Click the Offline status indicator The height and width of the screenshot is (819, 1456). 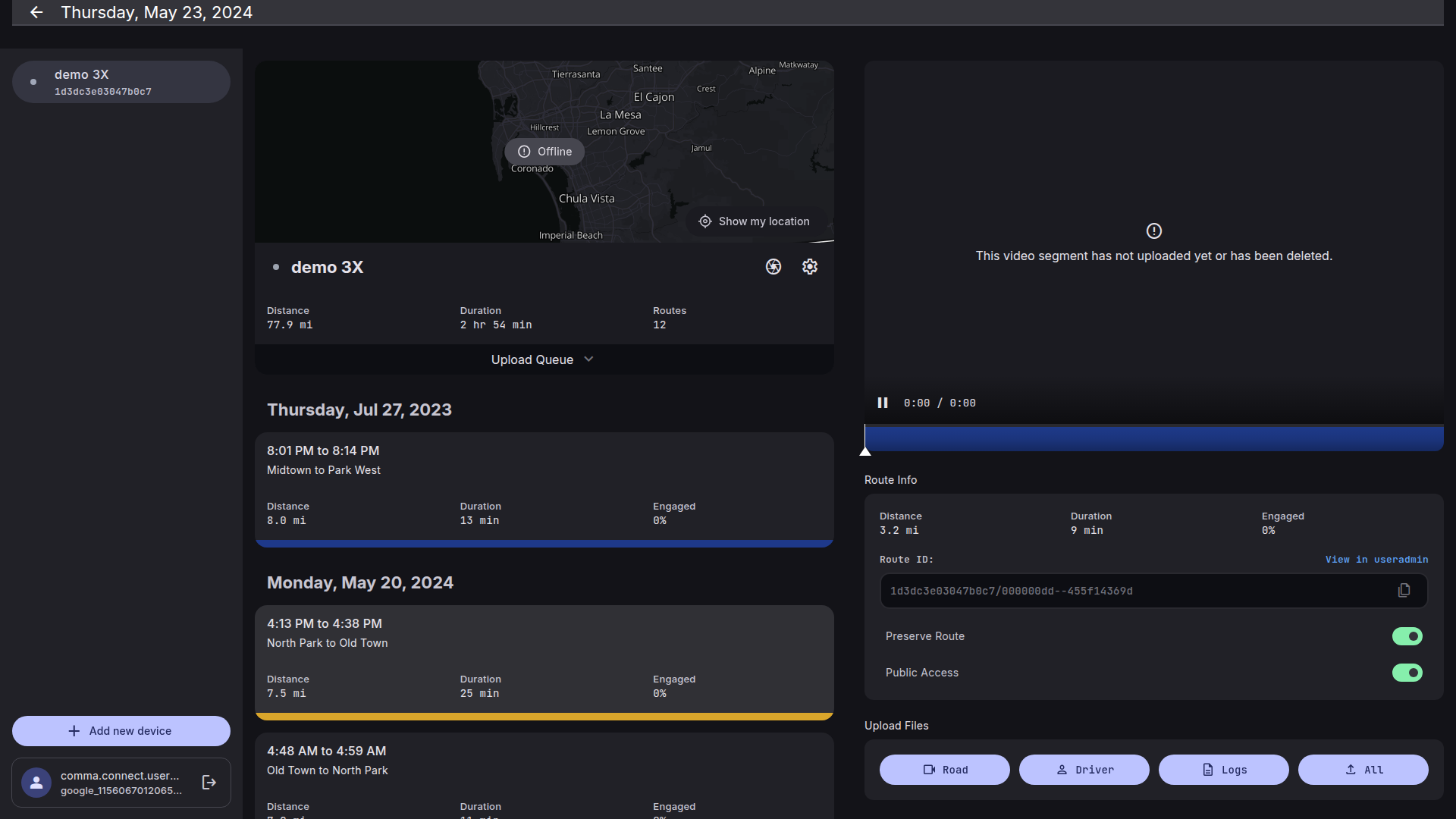pyautogui.click(x=544, y=152)
